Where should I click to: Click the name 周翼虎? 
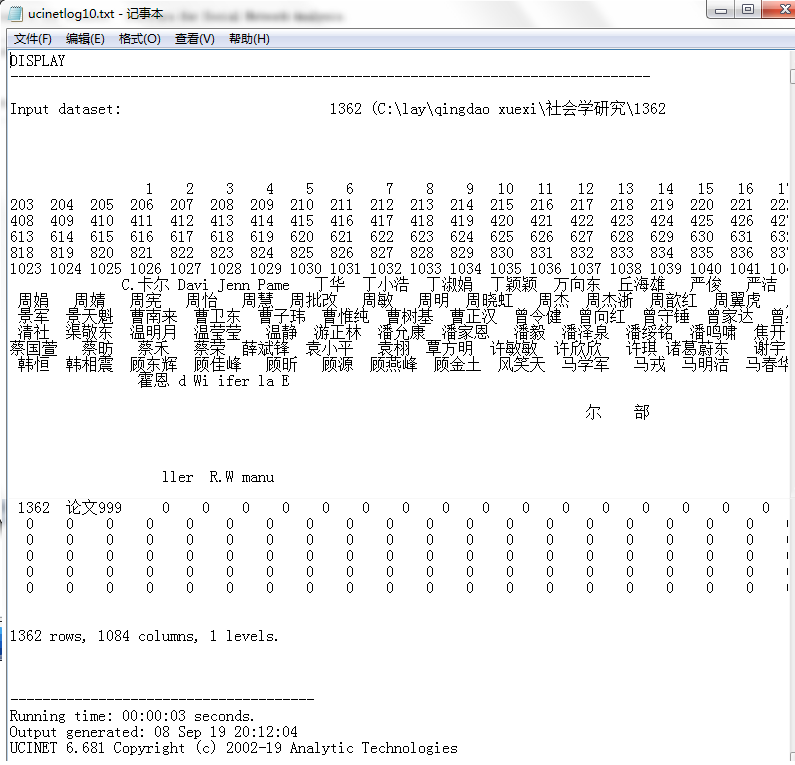[737, 300]
